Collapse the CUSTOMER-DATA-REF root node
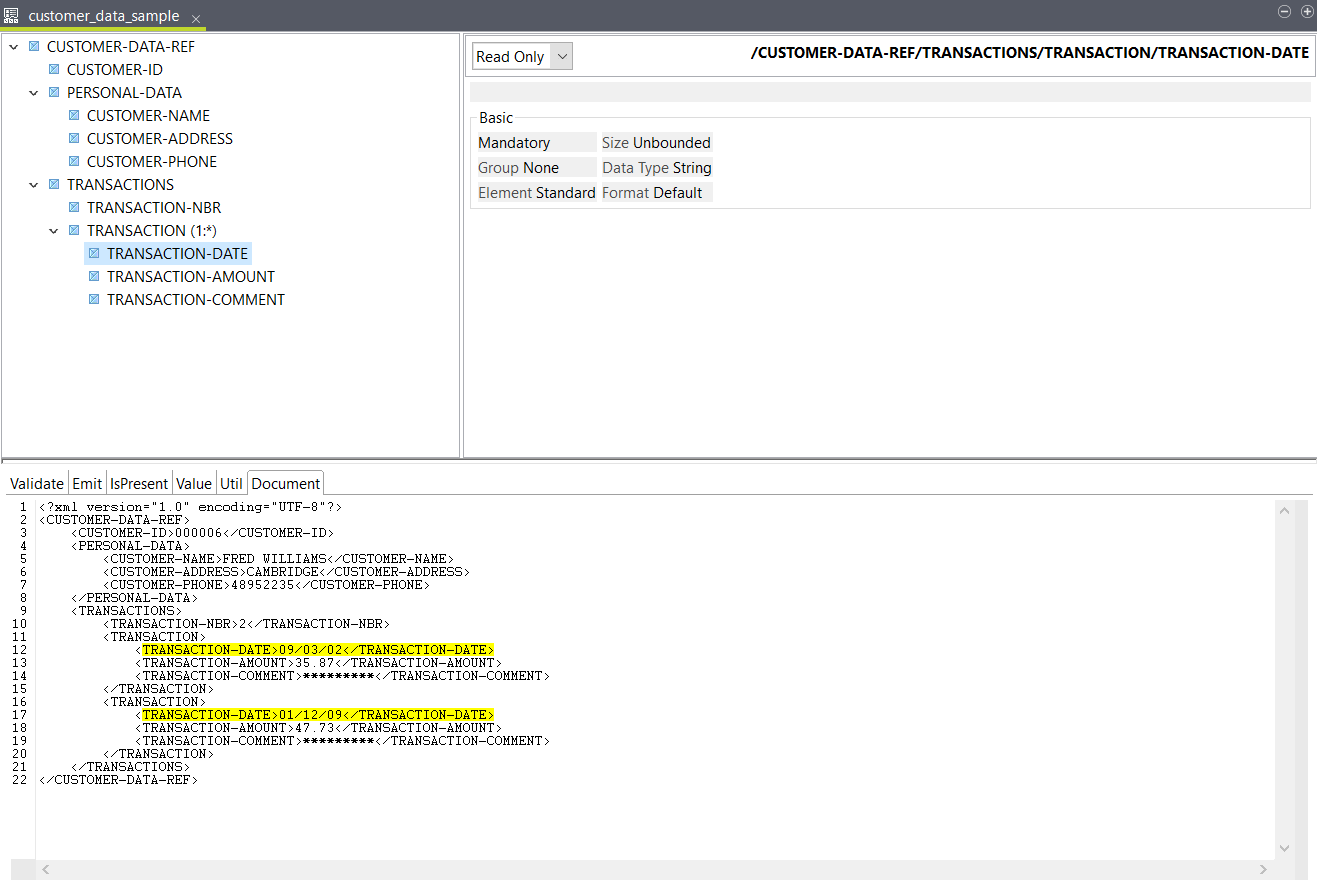This screenshot has height=888, width=1317. (14, 47)
